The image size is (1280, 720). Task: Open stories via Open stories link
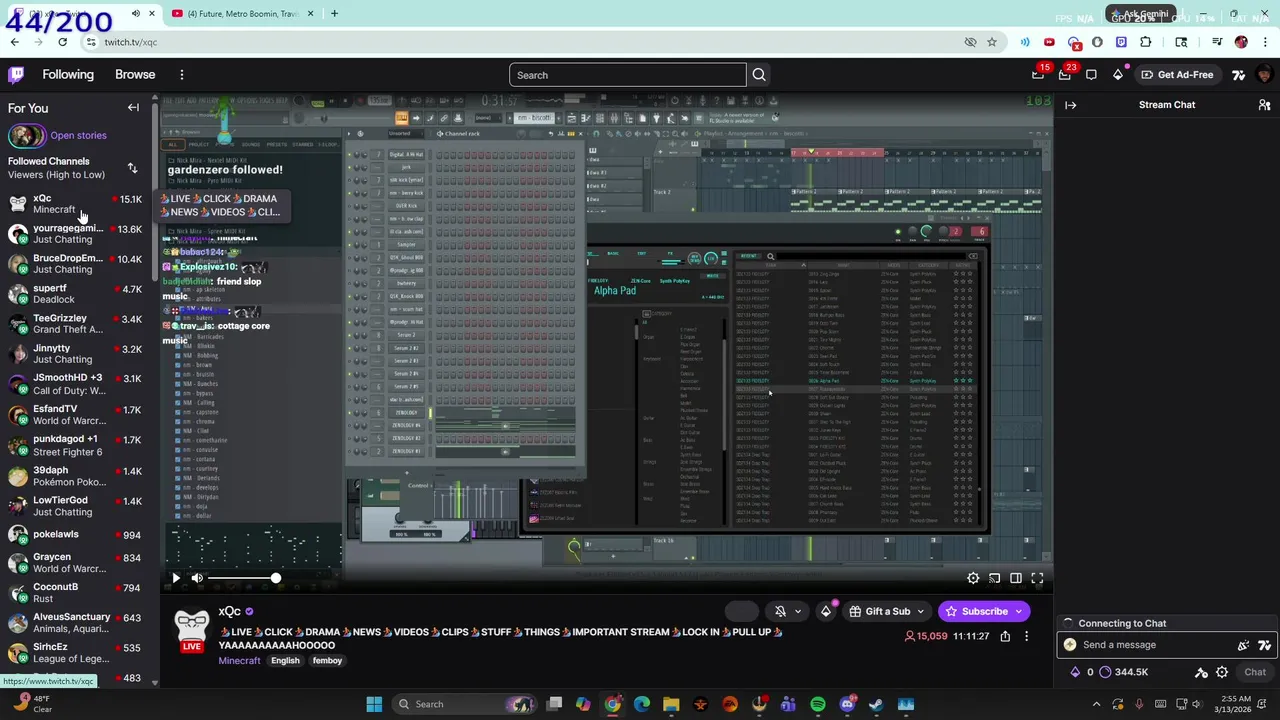[78, 135]
